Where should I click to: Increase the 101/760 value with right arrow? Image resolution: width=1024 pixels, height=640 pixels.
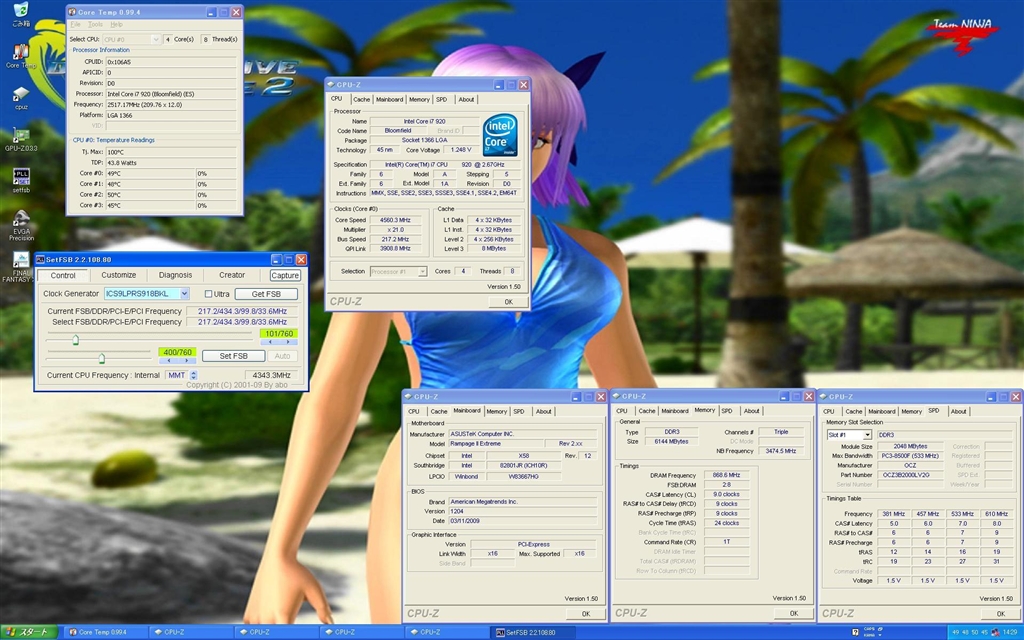pos(288,342)
